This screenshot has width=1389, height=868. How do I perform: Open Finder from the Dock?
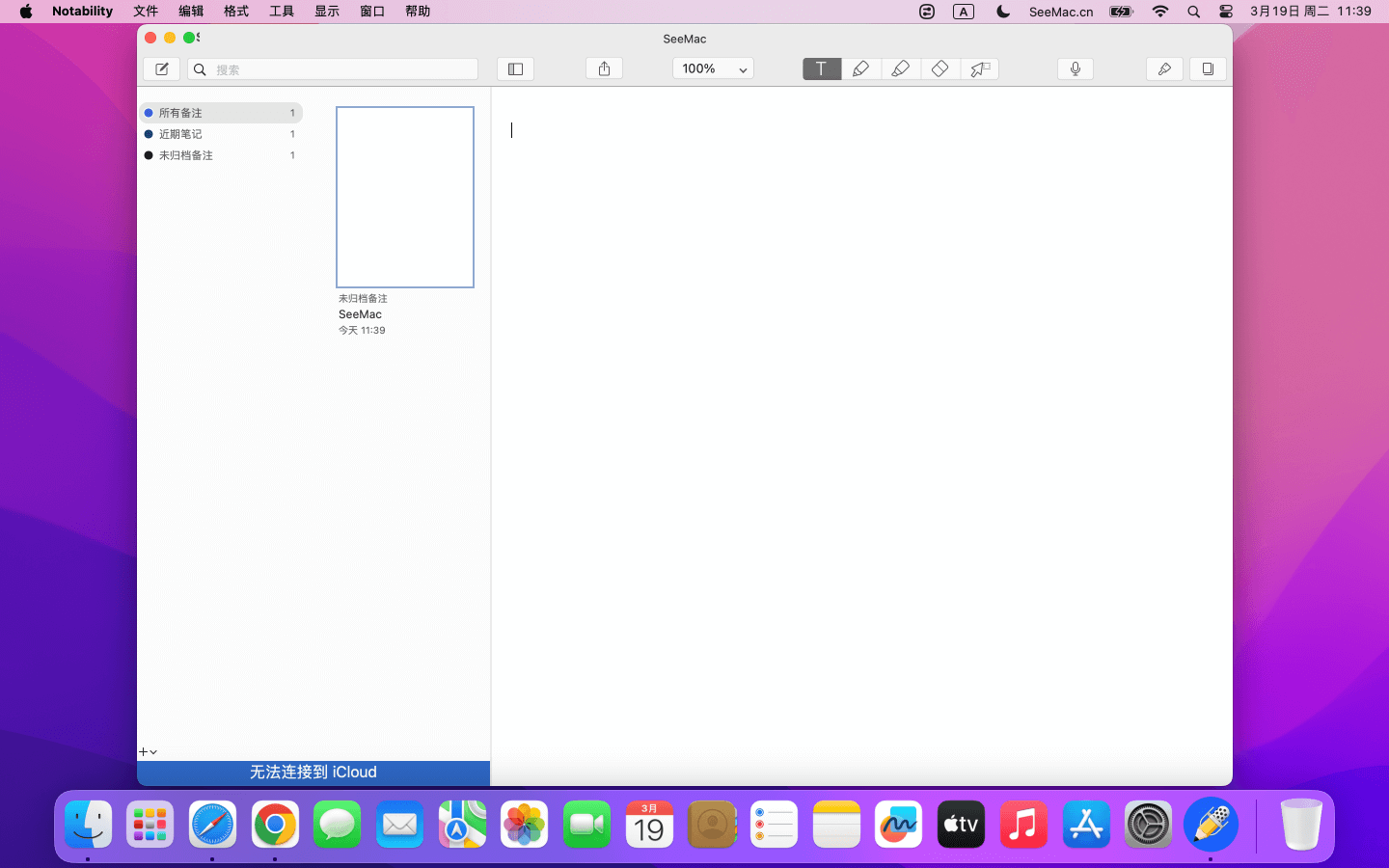click(x=89, y=825)
